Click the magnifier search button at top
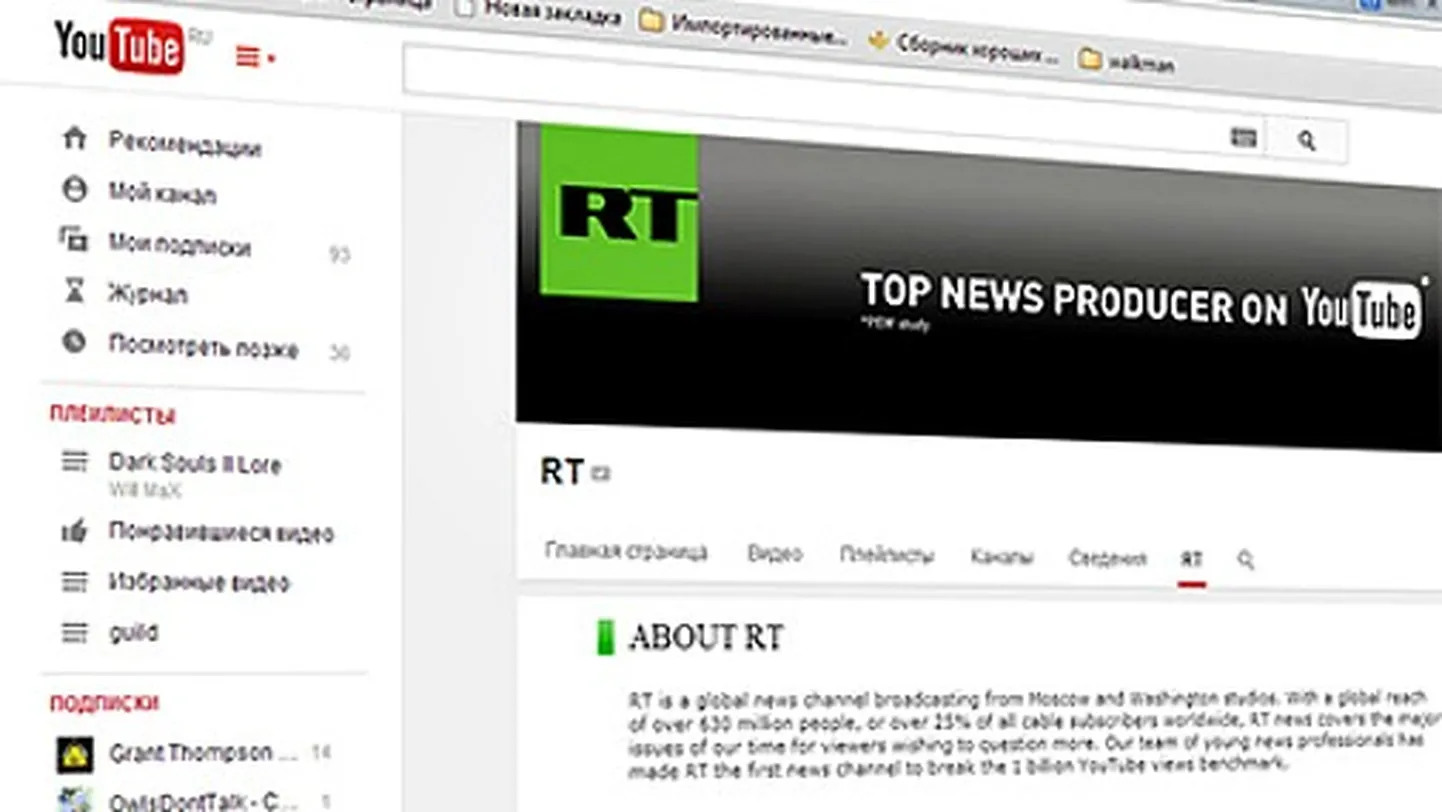 pos(1306,141)
